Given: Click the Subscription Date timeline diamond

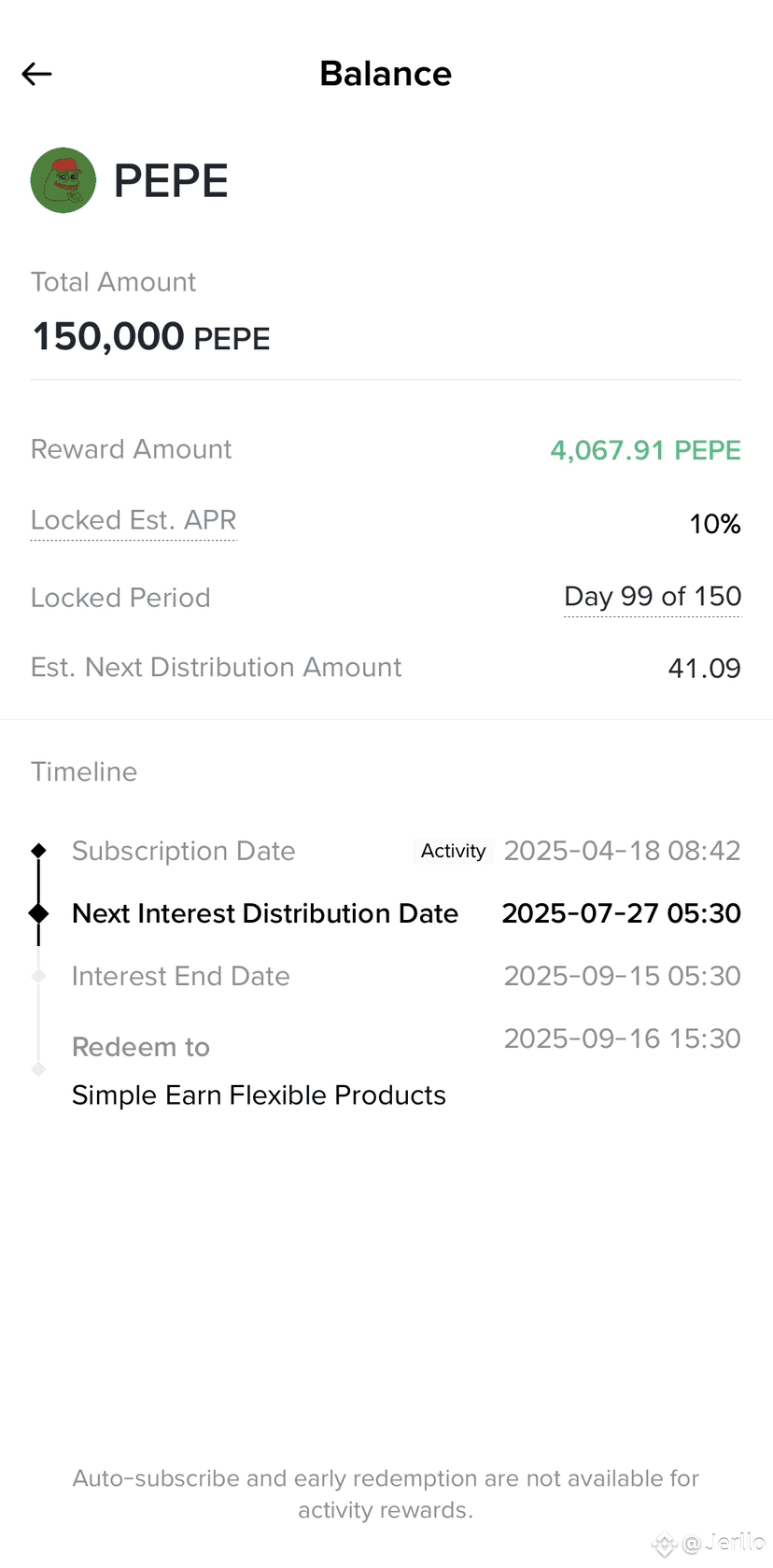Looking at the screenshot, I should tap(38, 851).
